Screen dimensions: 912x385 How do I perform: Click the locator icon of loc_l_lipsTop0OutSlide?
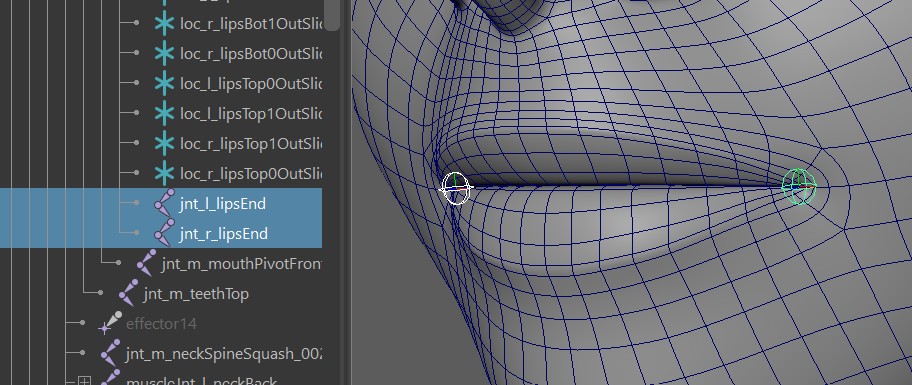click(x=165, y=83)
